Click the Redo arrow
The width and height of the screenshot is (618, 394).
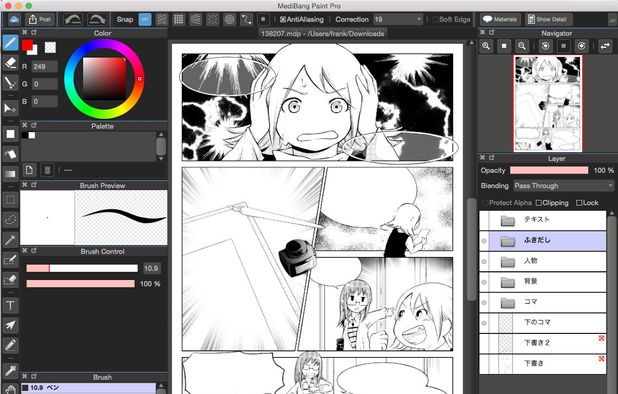tap(97, 19)
